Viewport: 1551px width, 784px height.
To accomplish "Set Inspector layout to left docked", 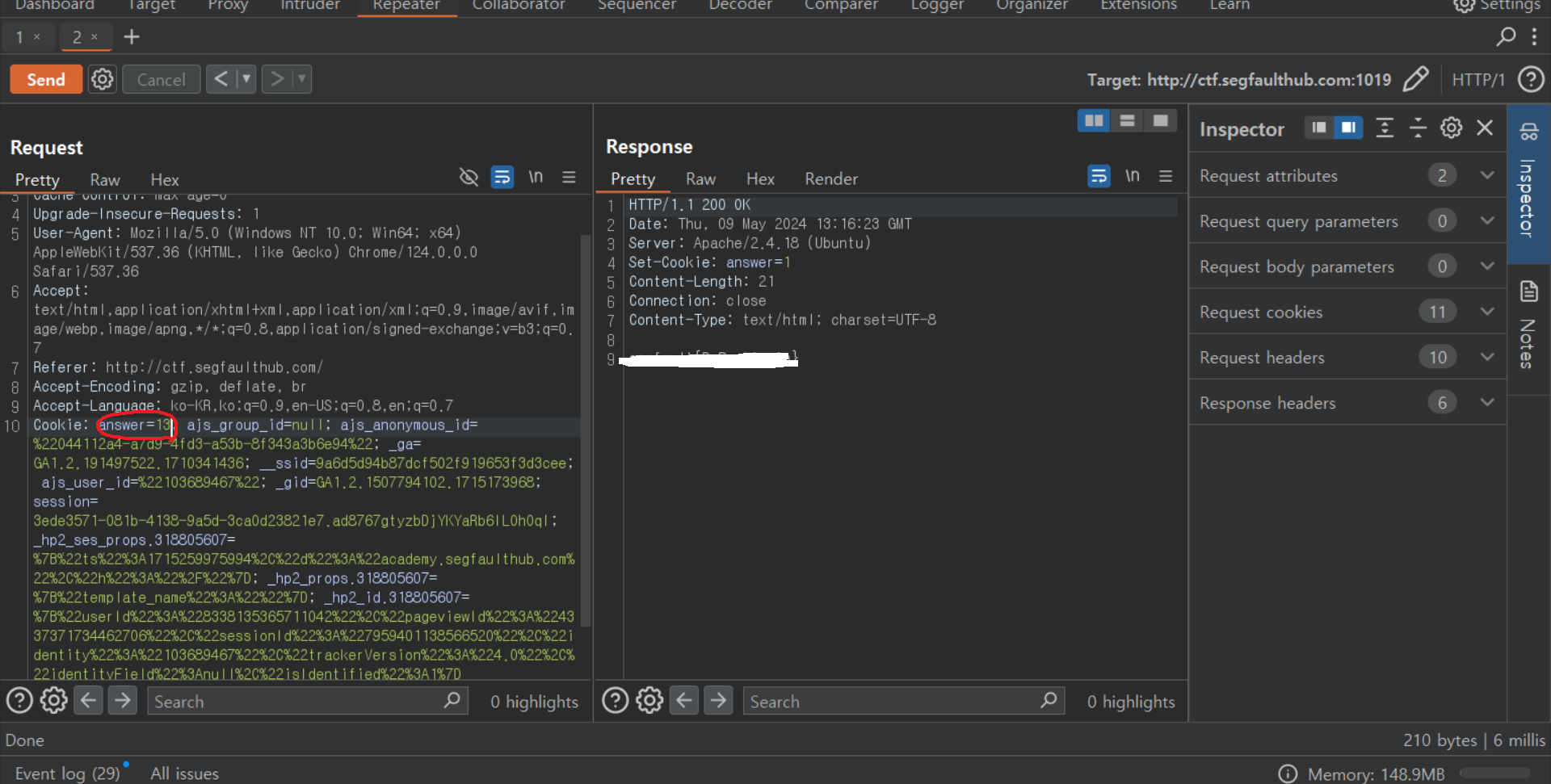I will (x=1319, y=128).
